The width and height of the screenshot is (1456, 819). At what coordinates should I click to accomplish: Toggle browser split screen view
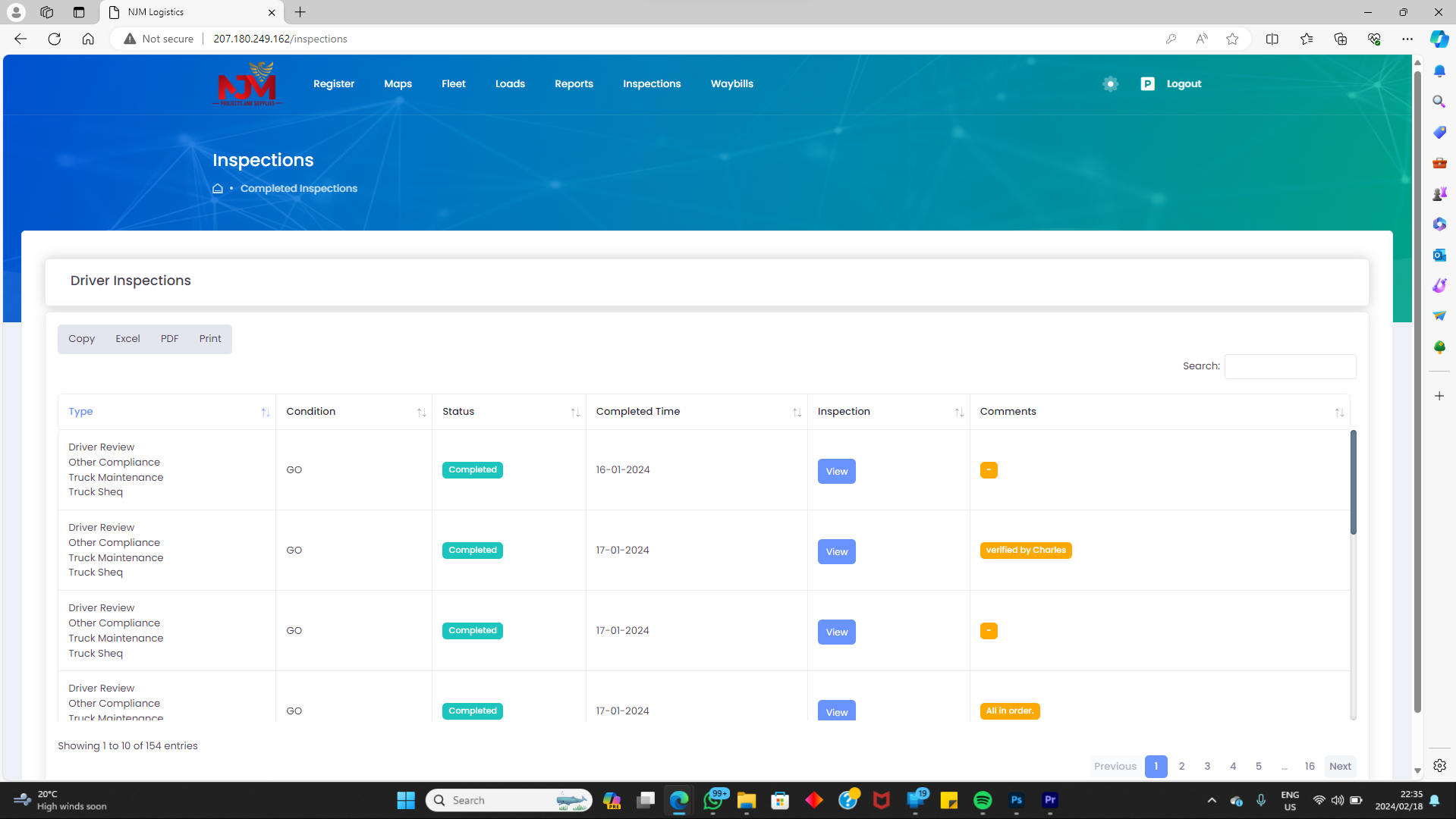tap(1272, 39)
